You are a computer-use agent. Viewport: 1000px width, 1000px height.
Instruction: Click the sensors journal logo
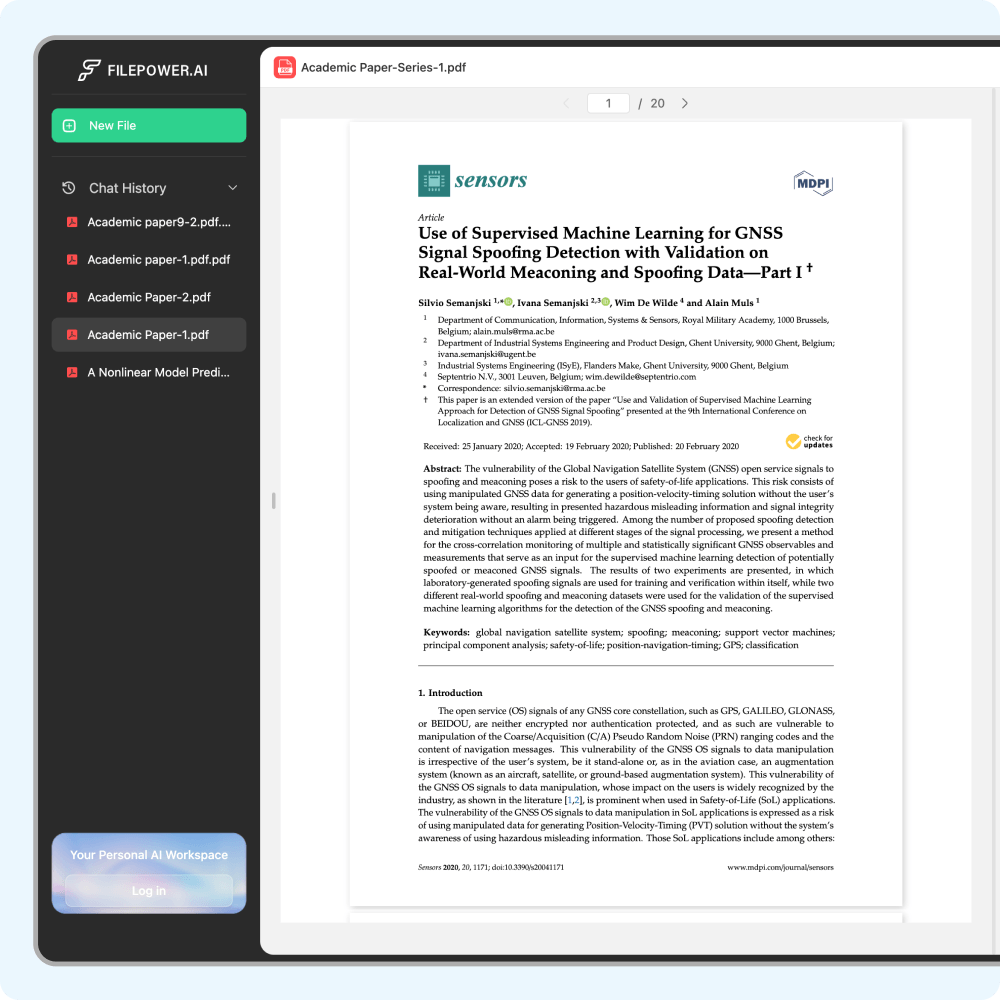pos(471,181)
